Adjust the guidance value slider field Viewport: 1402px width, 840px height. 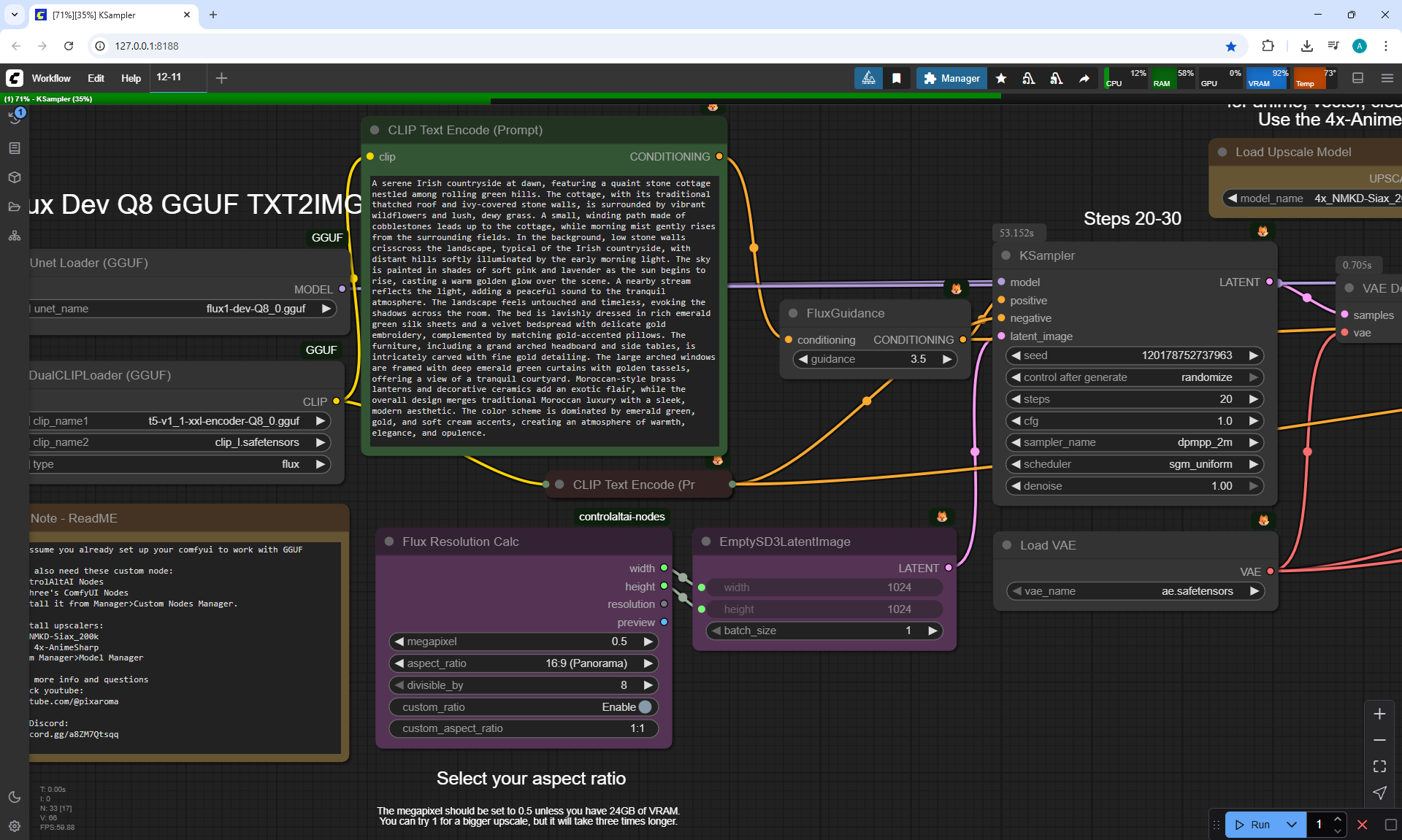[x=875, y=359]
